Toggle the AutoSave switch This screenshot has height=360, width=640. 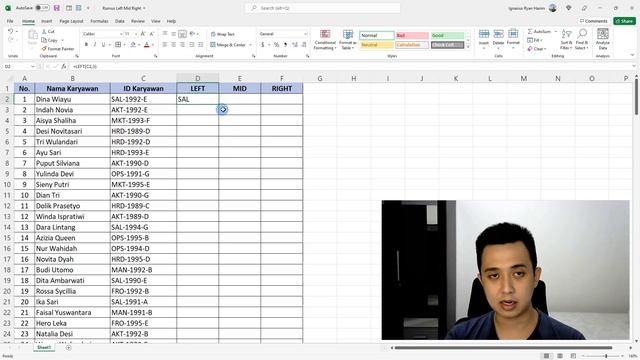42,8
